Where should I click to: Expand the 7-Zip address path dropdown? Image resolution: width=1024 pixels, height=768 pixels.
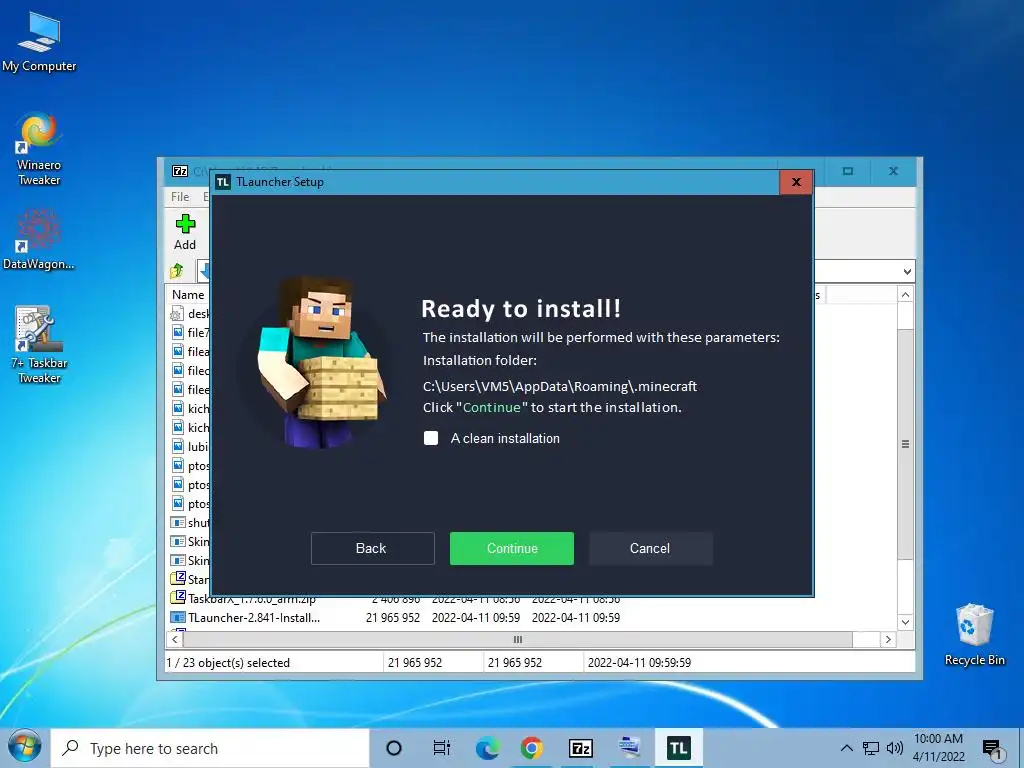click(907, 271)
